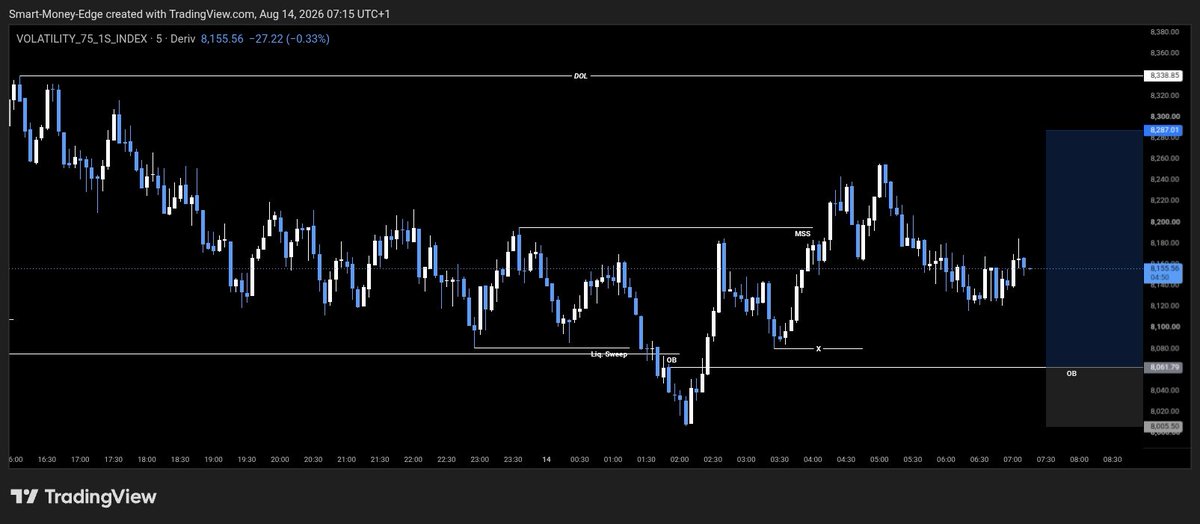Click the 19:30 time axis label
Screen dimensions: 1200x524
246,459
